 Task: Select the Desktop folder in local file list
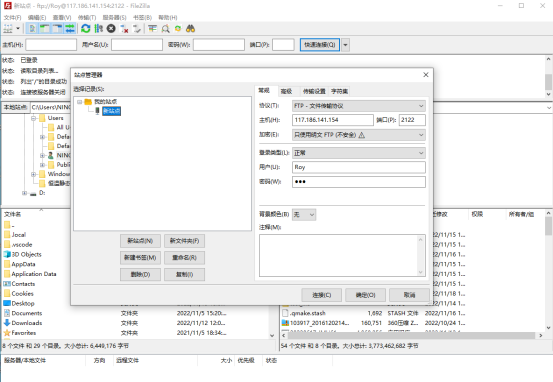[23, 303]
